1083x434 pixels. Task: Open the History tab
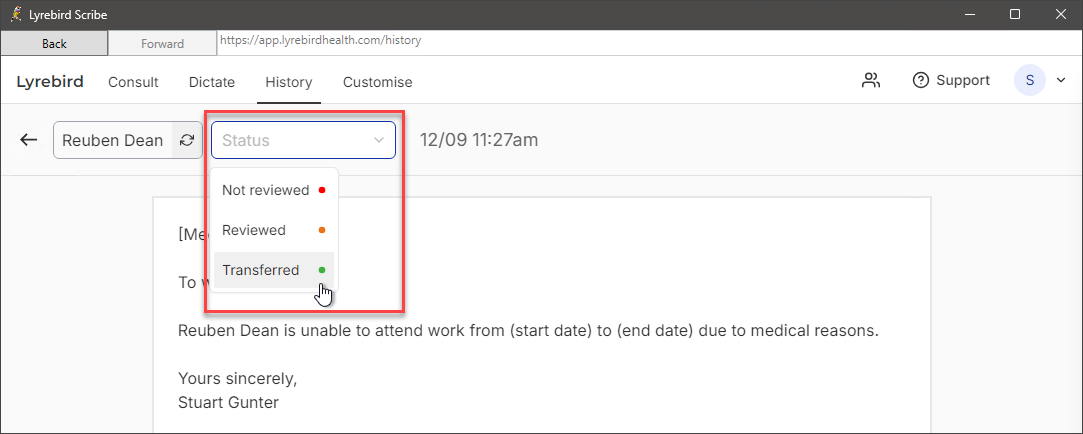[289, 82]
